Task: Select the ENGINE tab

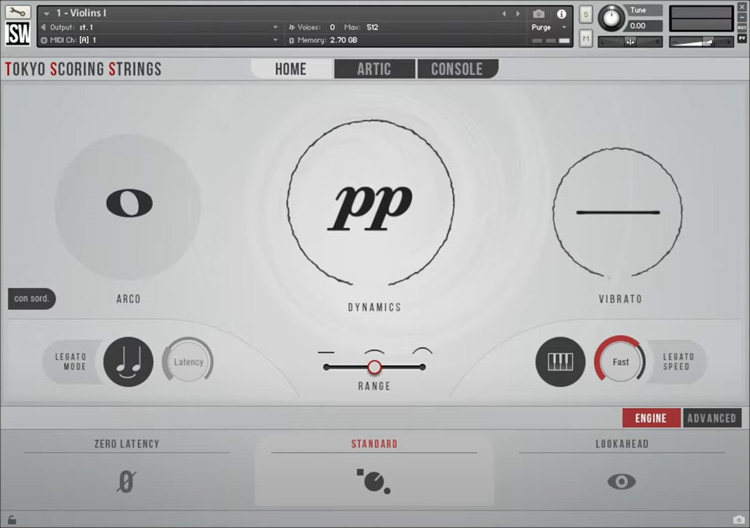Action: click(x=651, y=418)
